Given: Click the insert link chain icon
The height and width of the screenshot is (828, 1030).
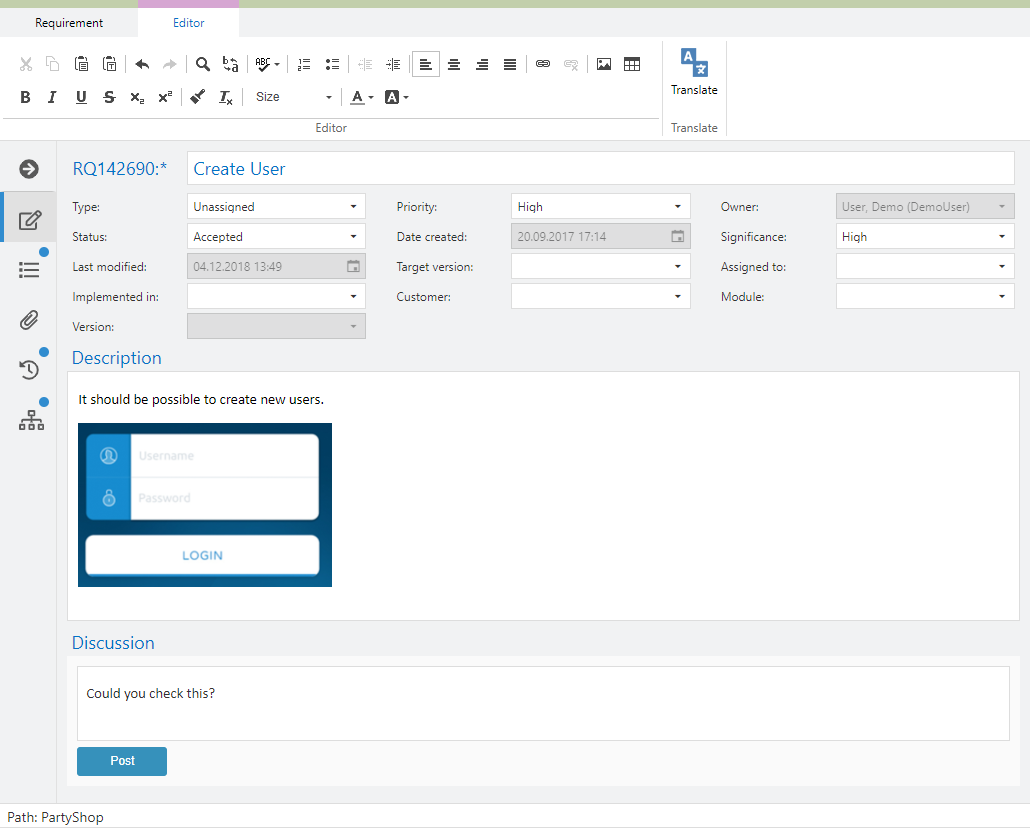Looking at the screenshot, I should (543, 64).
